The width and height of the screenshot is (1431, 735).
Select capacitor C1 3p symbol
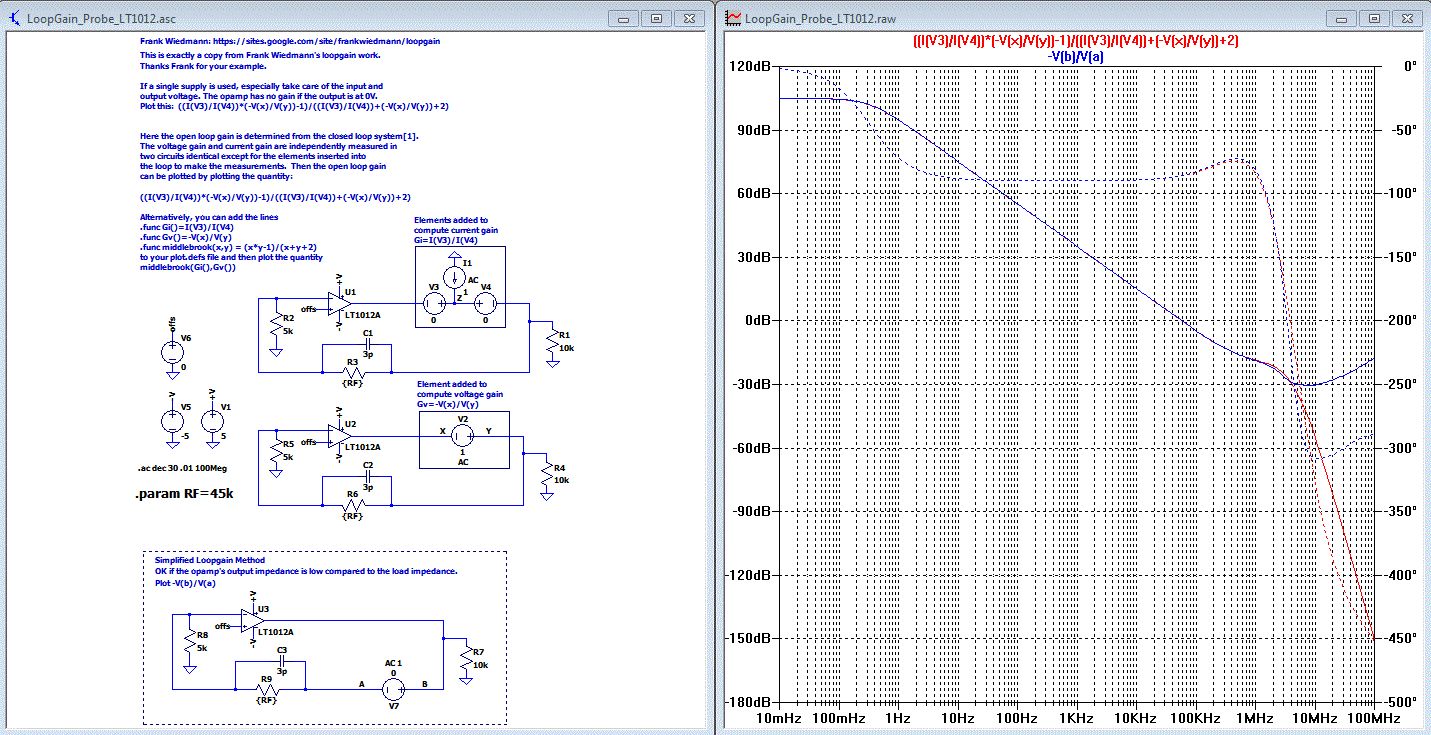coord(367,344)
